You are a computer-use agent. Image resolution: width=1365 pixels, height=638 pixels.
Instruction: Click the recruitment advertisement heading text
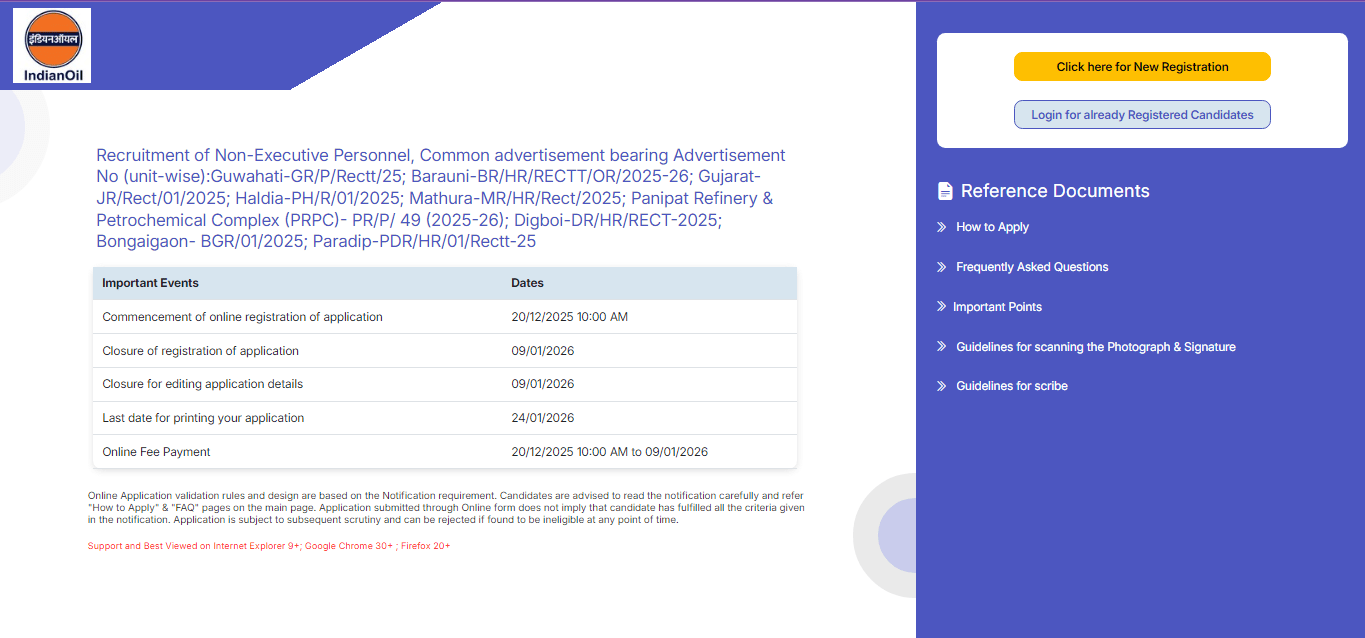coord(440,197)
